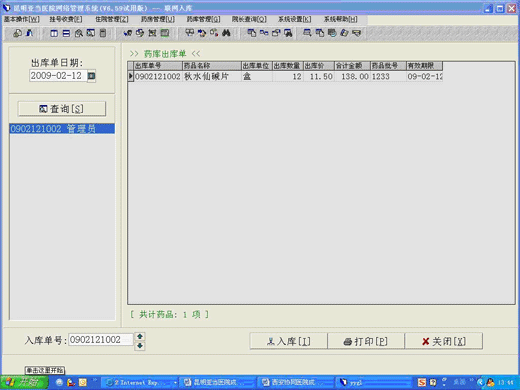
Task: Click the 药品名称 column header
Action: click(x=212, y=66)
